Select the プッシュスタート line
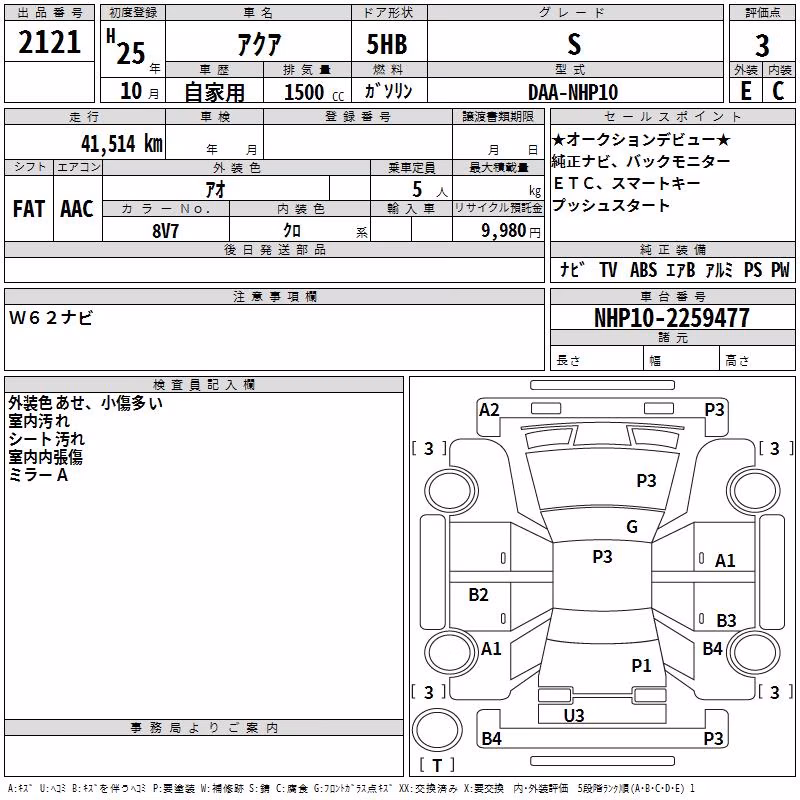Viewport: 800px width, 800px height. [611, 205]
